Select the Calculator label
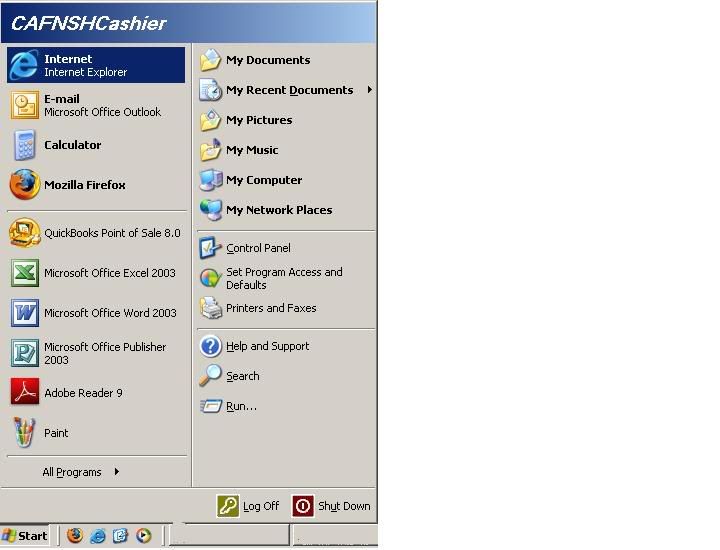This screenshot has height=550, width=720. pyautogui.click(x=73, y=145)
